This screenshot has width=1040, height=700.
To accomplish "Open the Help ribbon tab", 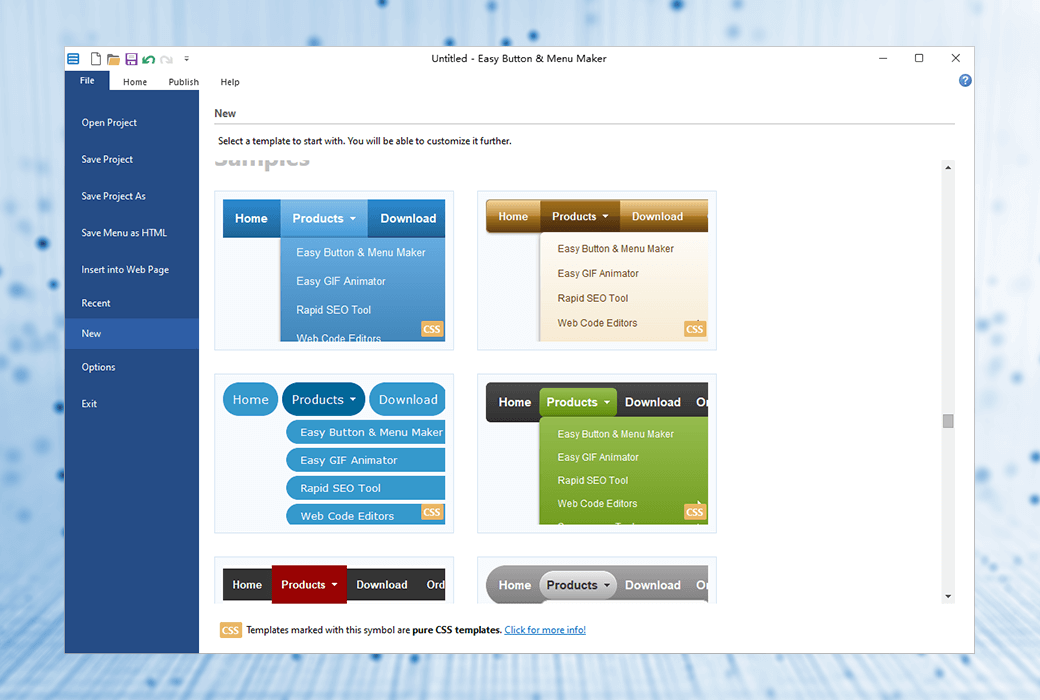I will point(229,82).
